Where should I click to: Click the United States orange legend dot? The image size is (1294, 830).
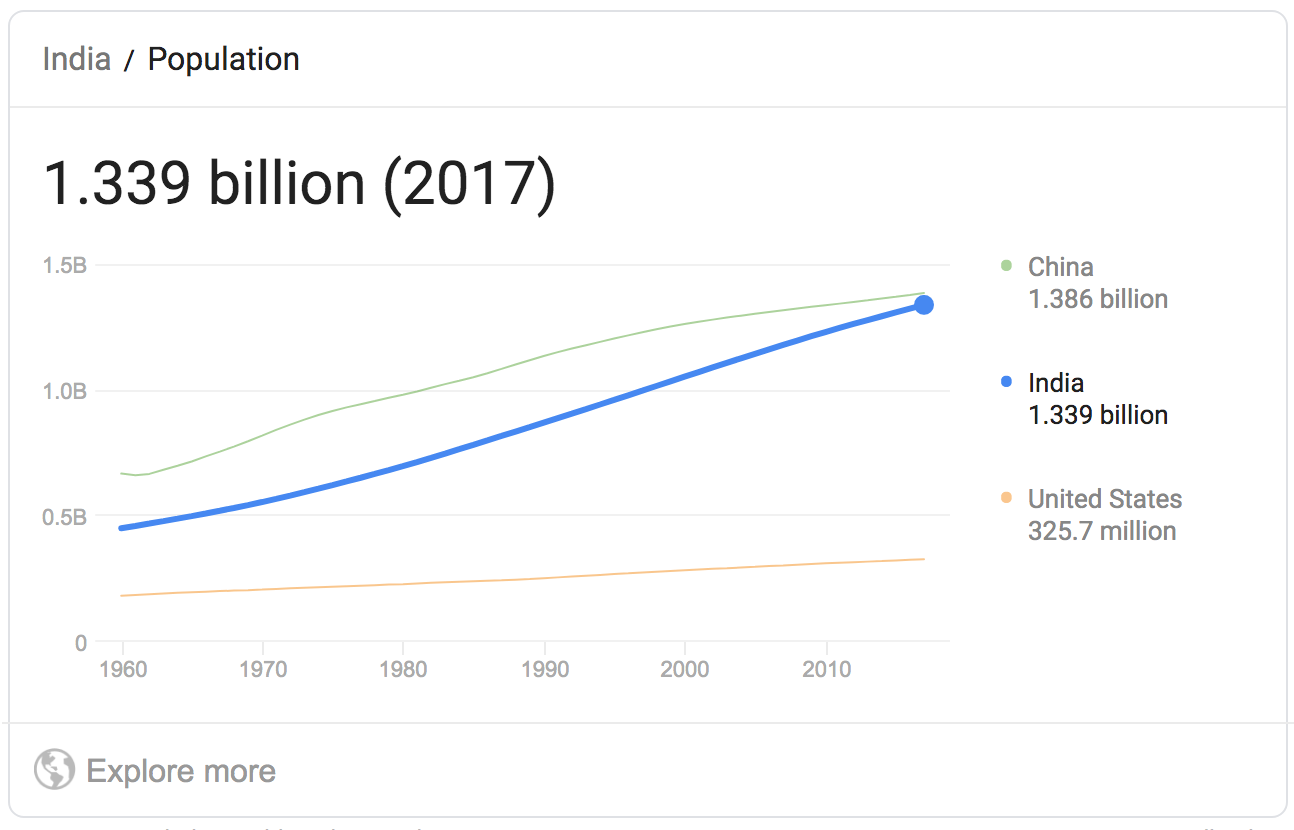pyautogui.click(x=1006, y=498)
